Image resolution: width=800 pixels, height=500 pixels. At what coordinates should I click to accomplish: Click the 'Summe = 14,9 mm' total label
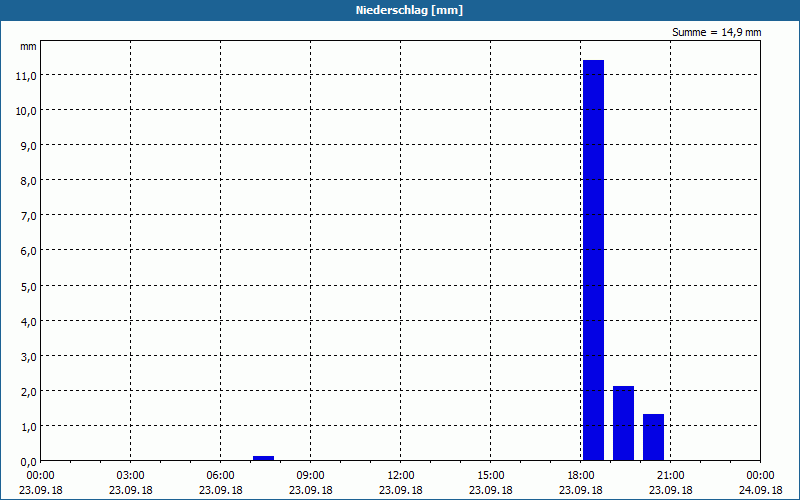tap(716, 32)
